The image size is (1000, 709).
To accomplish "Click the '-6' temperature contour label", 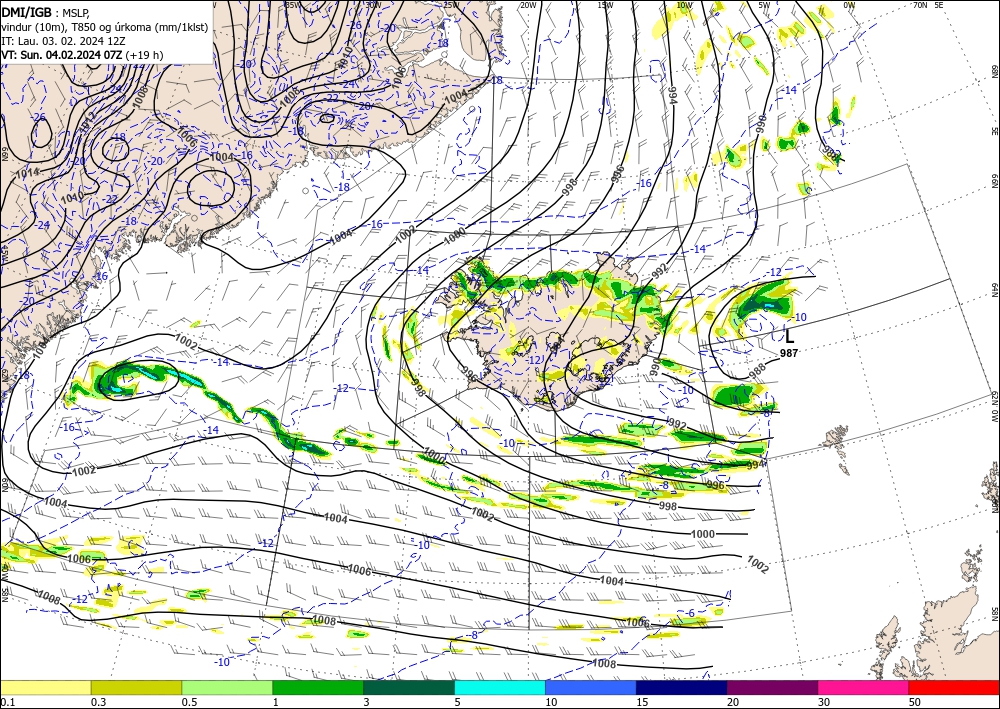I will [690, 613].
